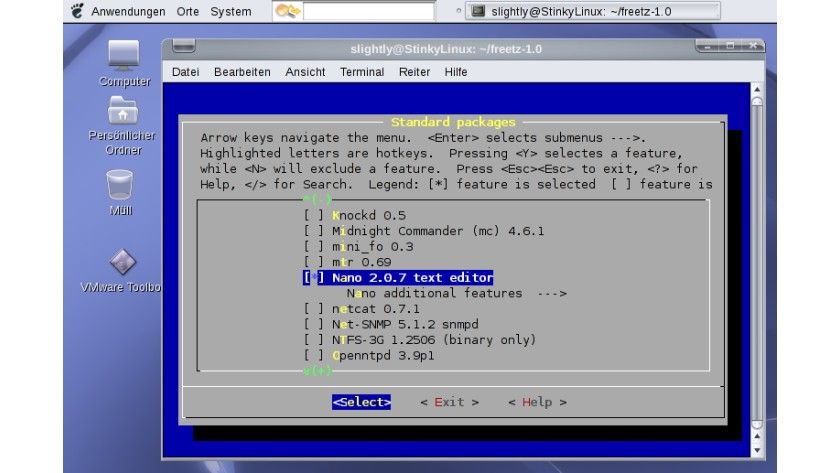Click the terminal scrollbar down arrow

pos(757,451)
